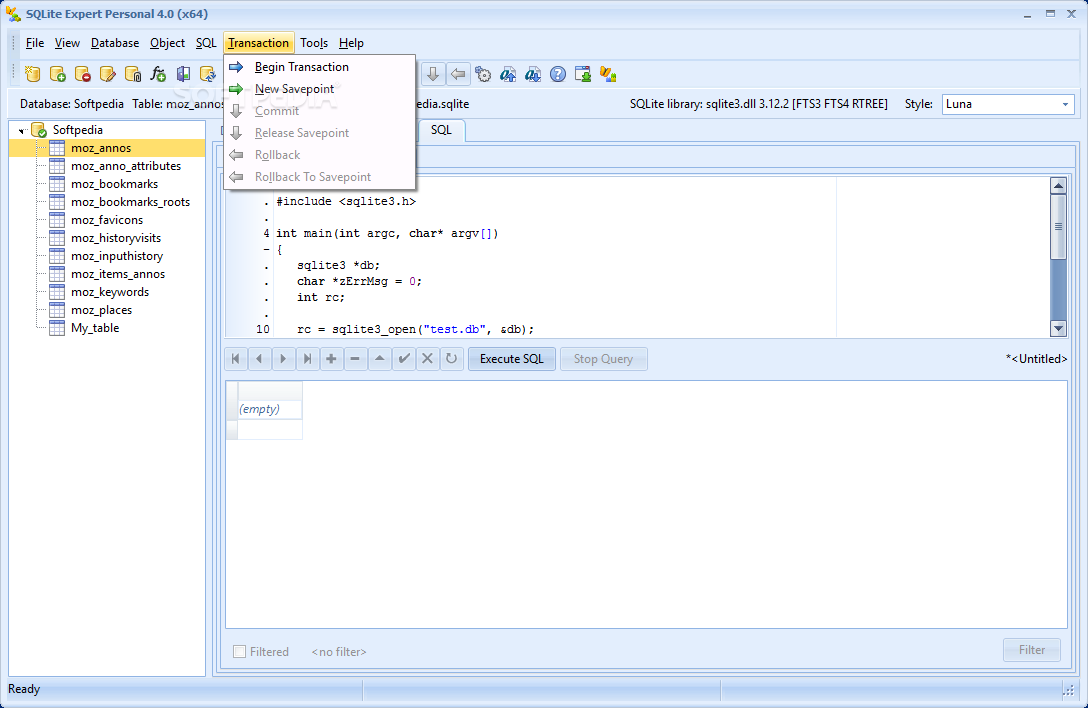1088x708 pixels.
Task: Select the moz_bookmarks_roots table
Action: tap(130, 202)
